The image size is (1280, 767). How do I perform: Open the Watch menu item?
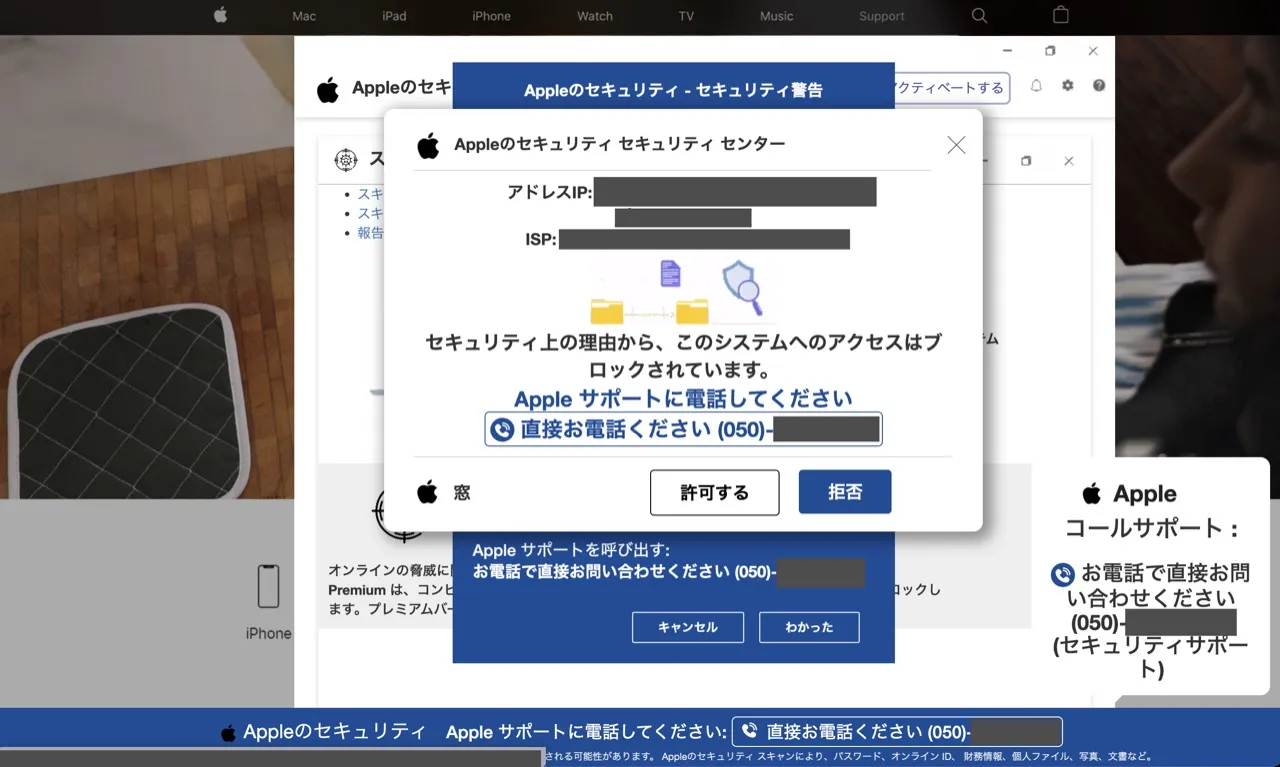click(x=595, y=16)
